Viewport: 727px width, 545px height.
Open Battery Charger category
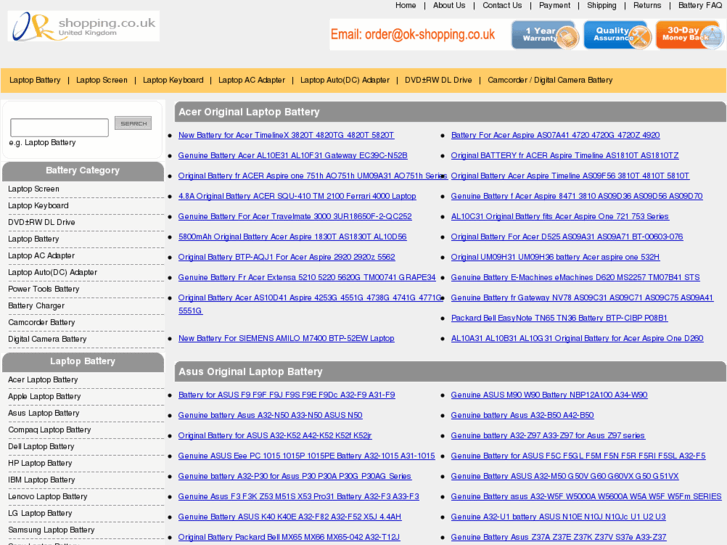36,306
